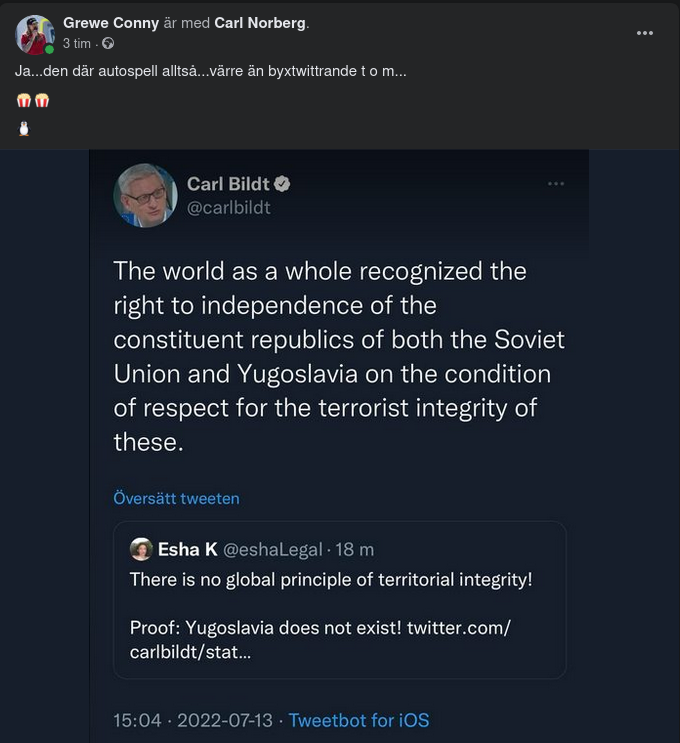Click the @eshaLegal handle
This screenshot has width=680, height=743.
(272, 549)
